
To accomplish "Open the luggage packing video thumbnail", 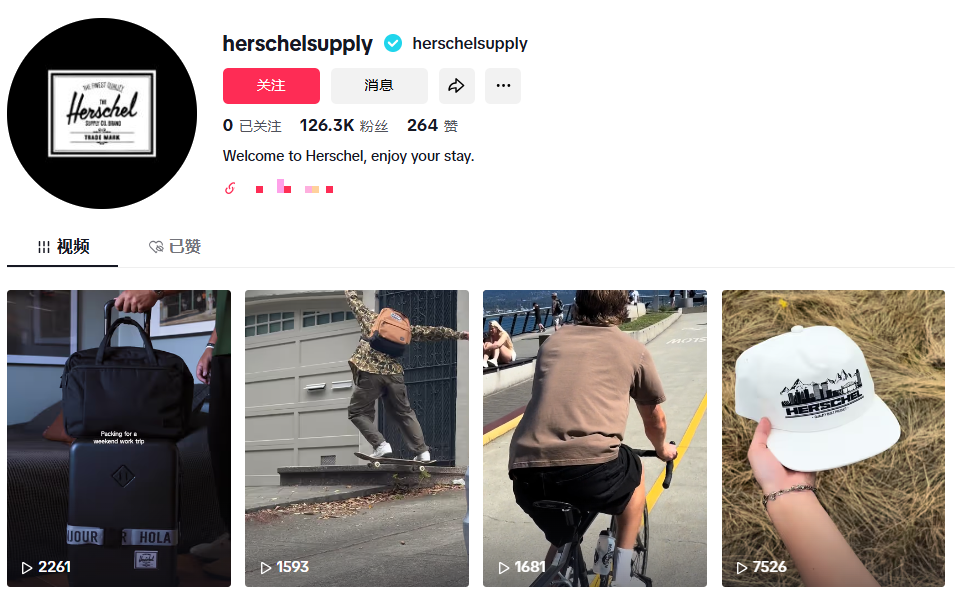I will [x=119, y=438].
